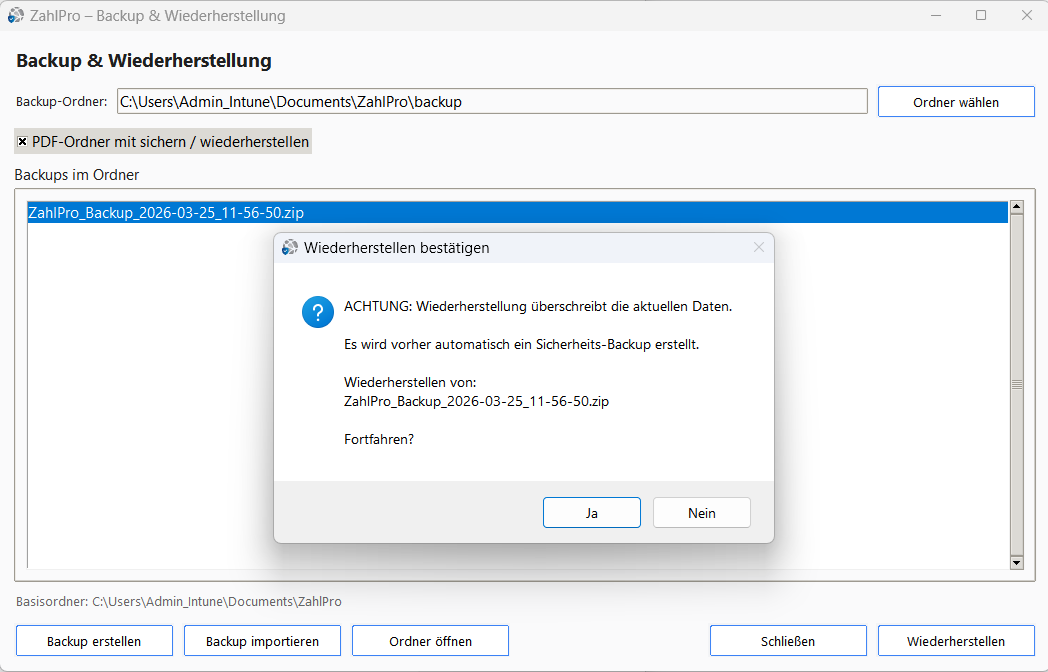Screen dimensions: 1048x672
Task: Start restore with the Wiederherstellen button
Action: click(956, 640)
